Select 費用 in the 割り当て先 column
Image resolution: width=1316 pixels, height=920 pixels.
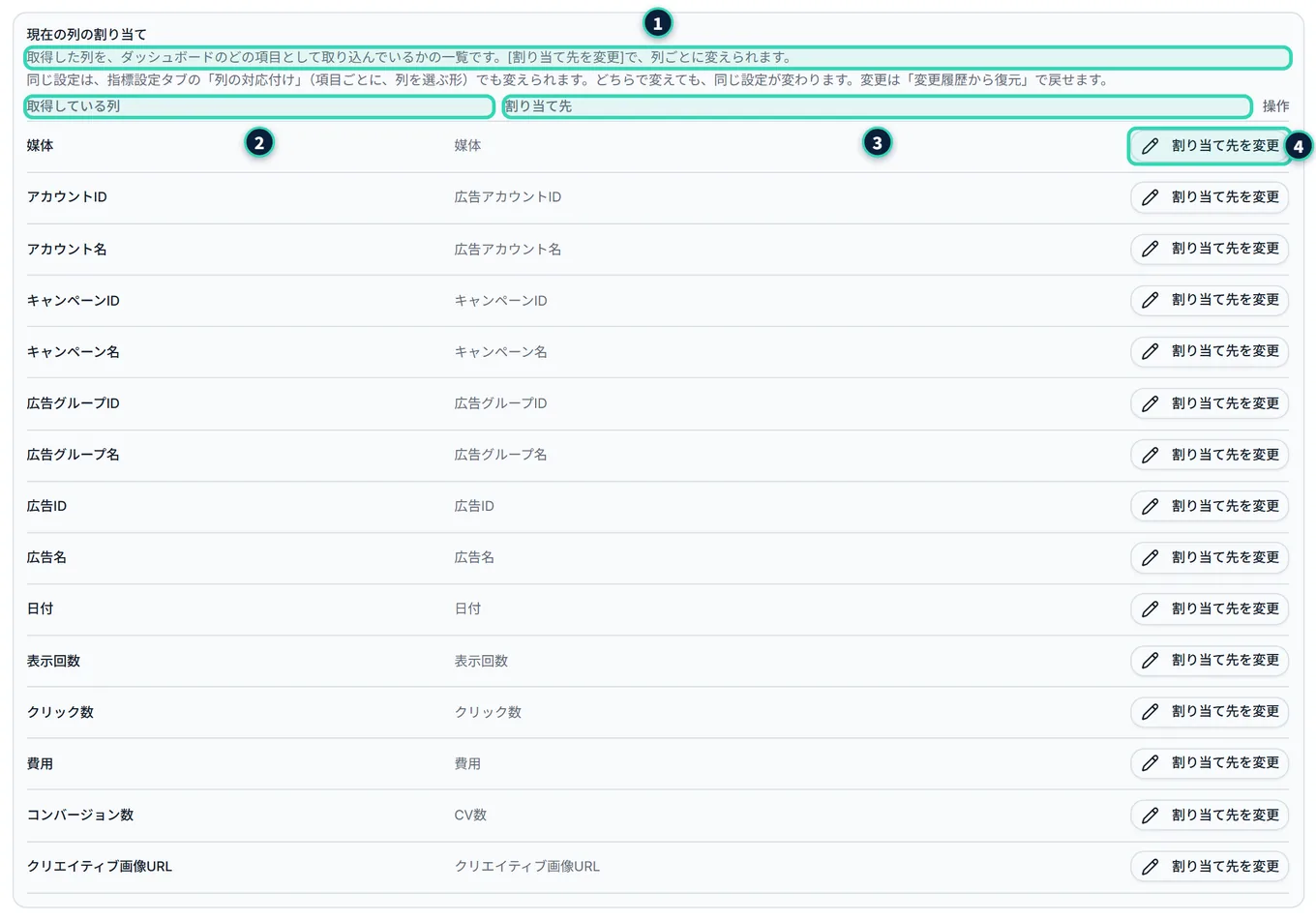coord(467,763)
